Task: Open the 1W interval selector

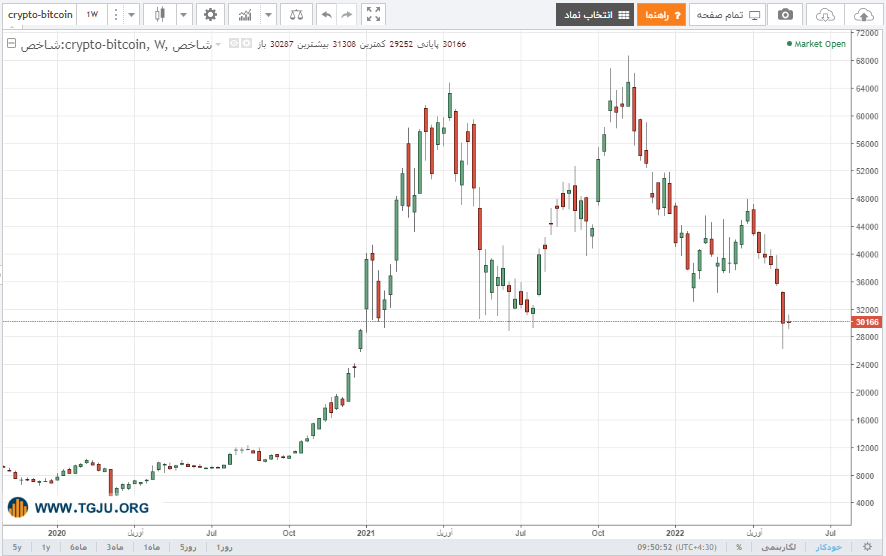Action: click(x=92, y=15)
